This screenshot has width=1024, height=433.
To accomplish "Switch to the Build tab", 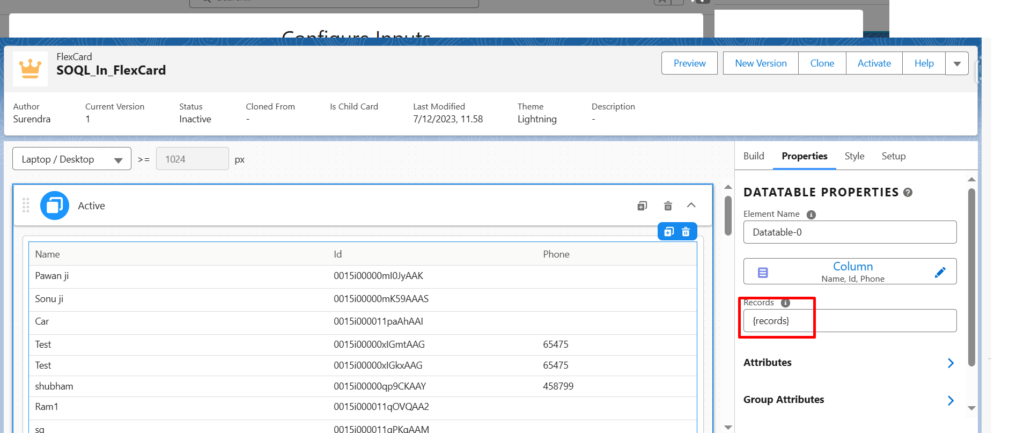I will pos(754,156).
